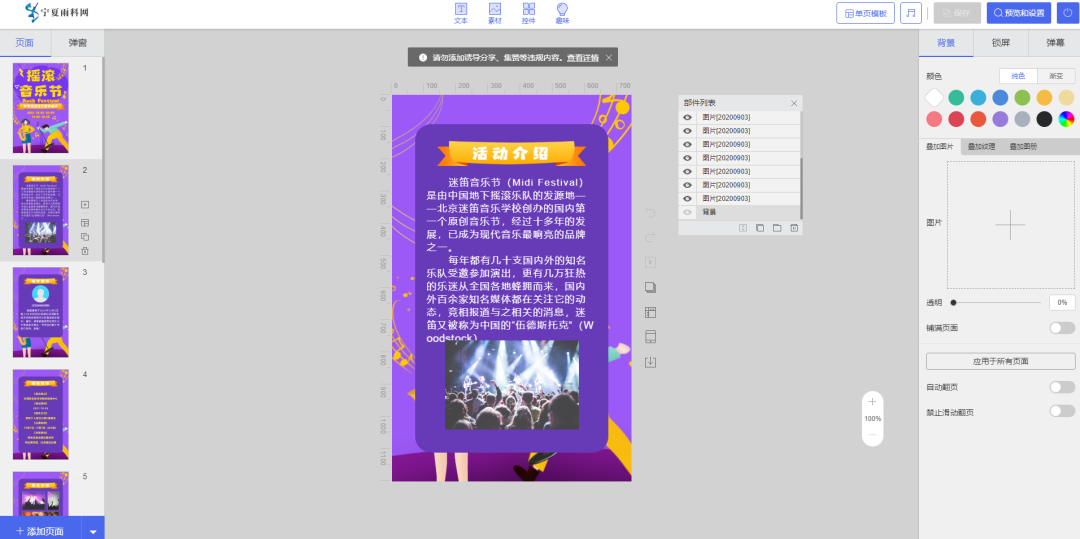This screenshot has width=1080, height=539.
Task: Delete page 2 with trash icon
Action: pos(85,251)
